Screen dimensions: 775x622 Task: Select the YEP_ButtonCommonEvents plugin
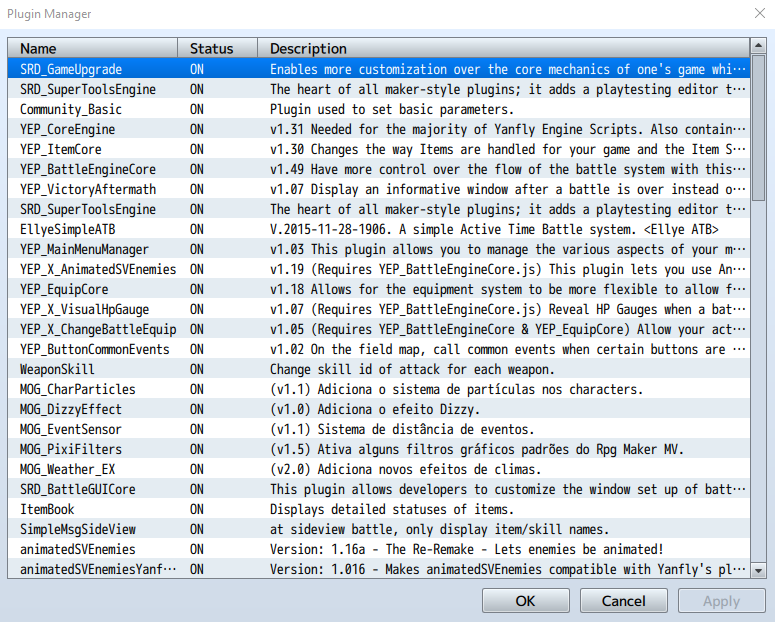point(379,350)
